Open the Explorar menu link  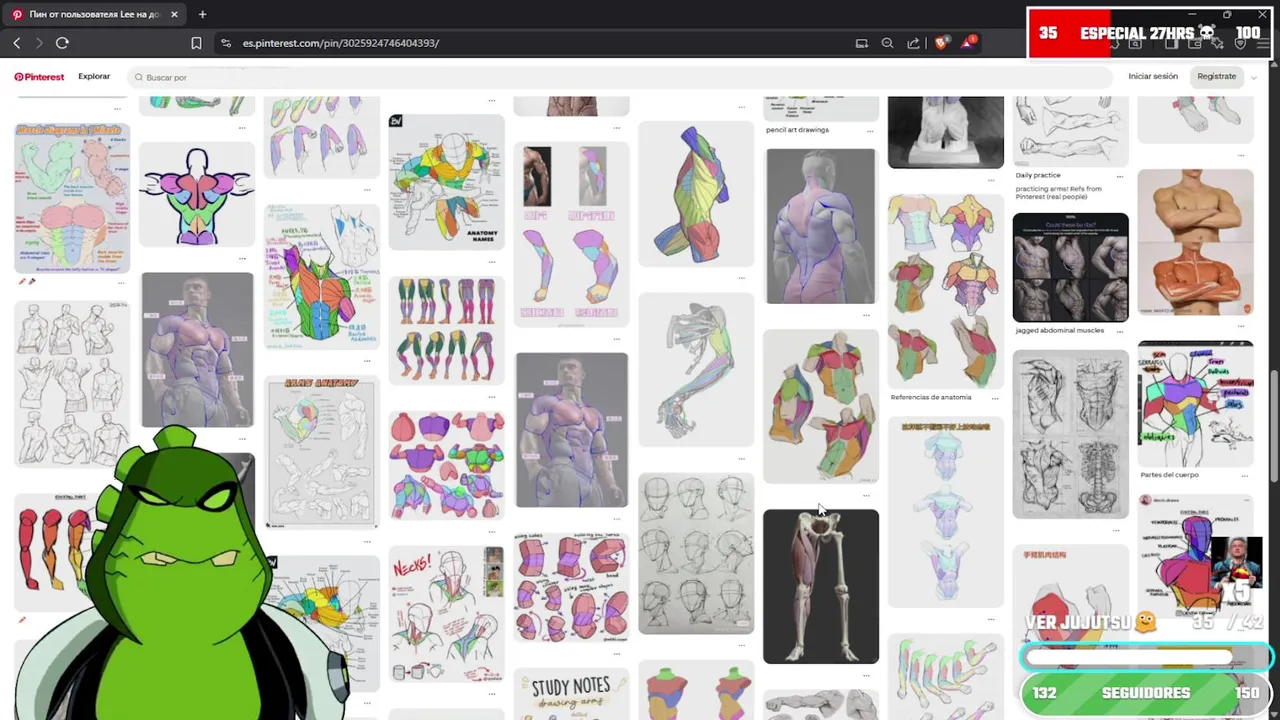94,76
